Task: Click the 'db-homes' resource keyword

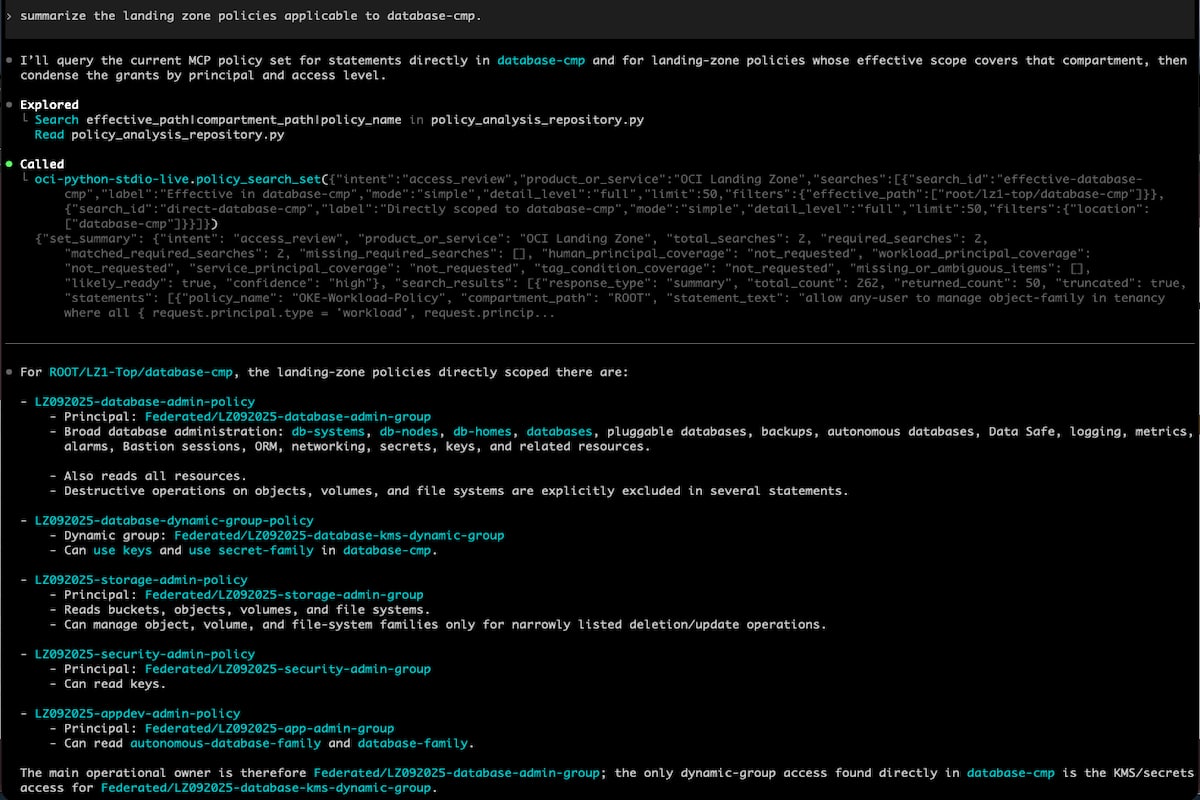Action: coord(480,432)
